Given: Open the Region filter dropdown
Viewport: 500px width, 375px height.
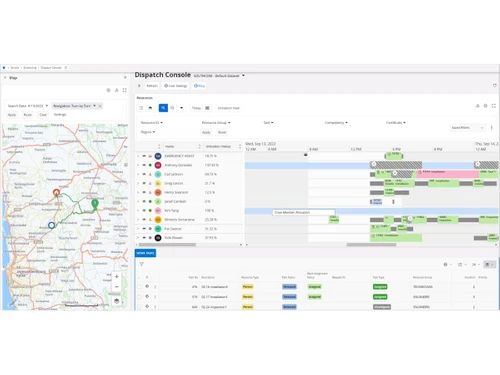Looking at the screenshot, I should point(148,132).
